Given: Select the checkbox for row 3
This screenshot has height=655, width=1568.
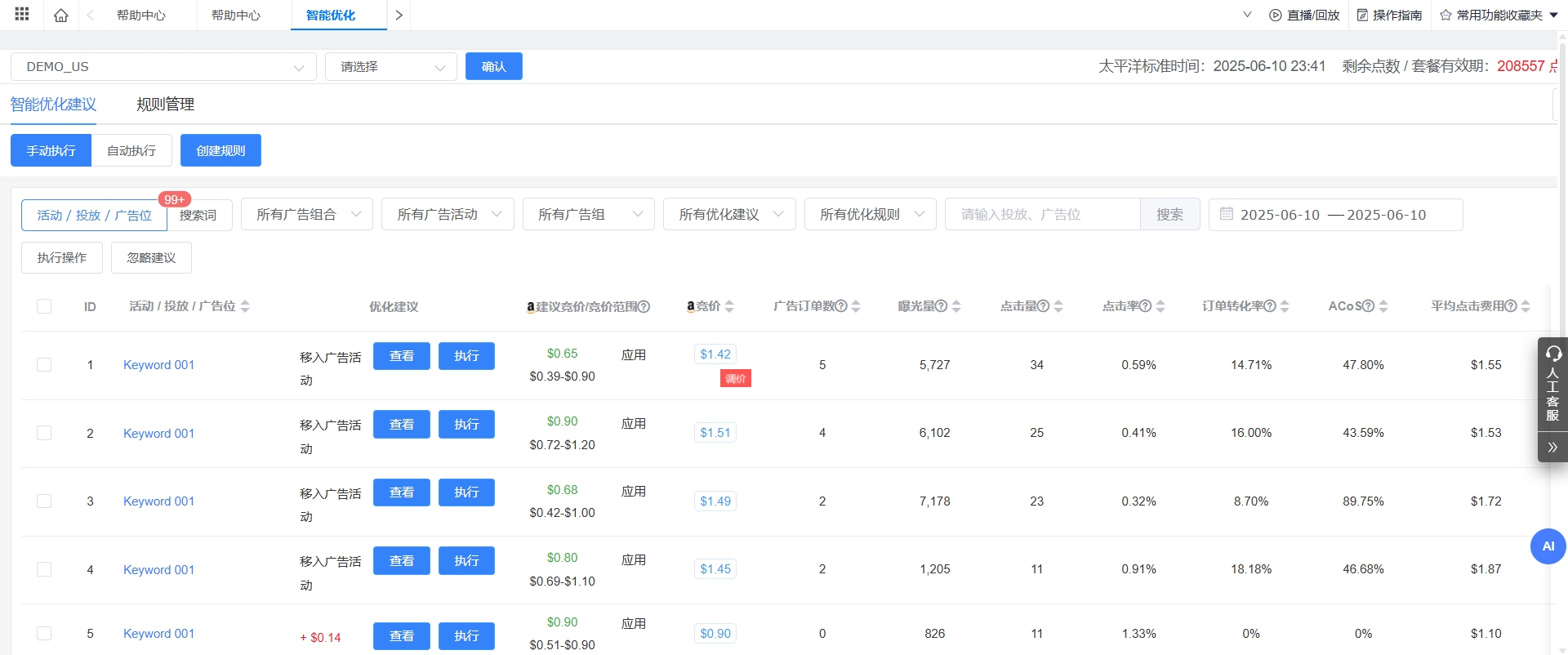Looking at the screenshot, I should (x=44, y=501).
